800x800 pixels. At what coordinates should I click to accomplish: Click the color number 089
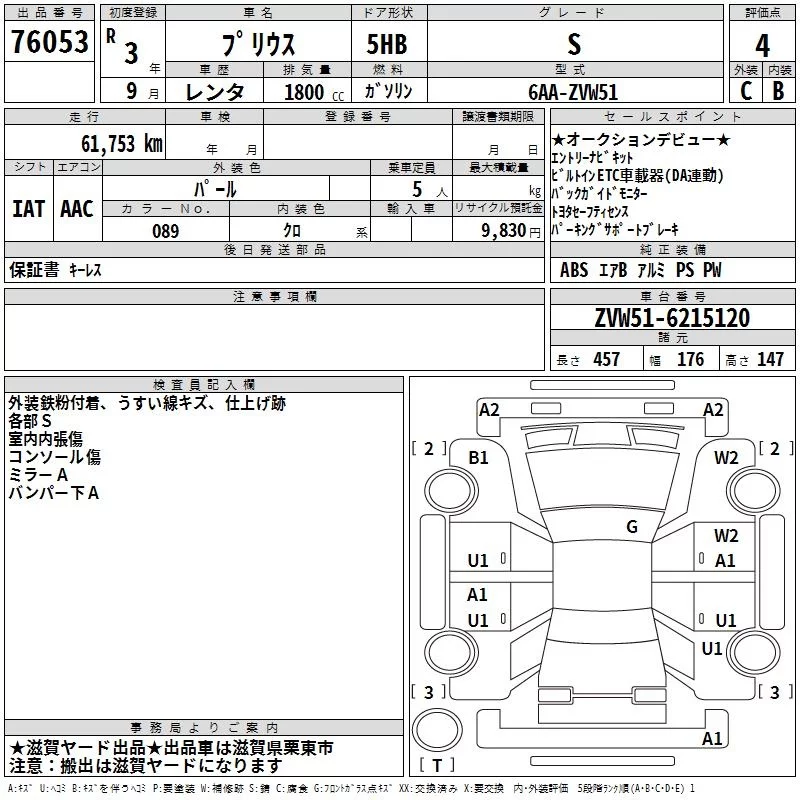click(x=166, y=231)
